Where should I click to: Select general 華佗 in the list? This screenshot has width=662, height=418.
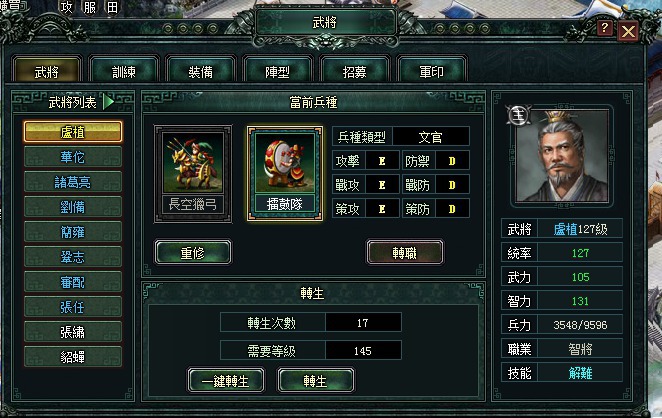(73, 157)
